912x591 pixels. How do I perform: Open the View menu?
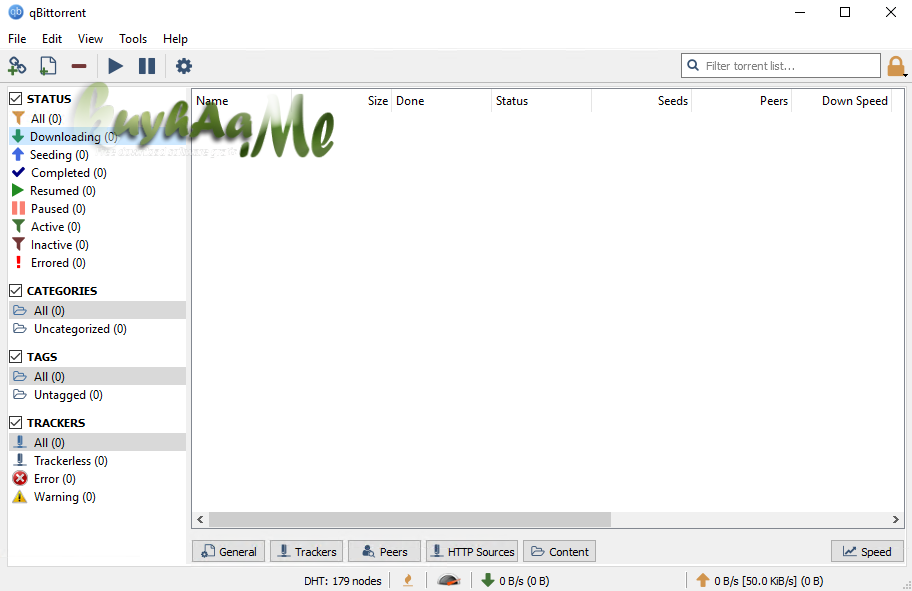(90, 38)
